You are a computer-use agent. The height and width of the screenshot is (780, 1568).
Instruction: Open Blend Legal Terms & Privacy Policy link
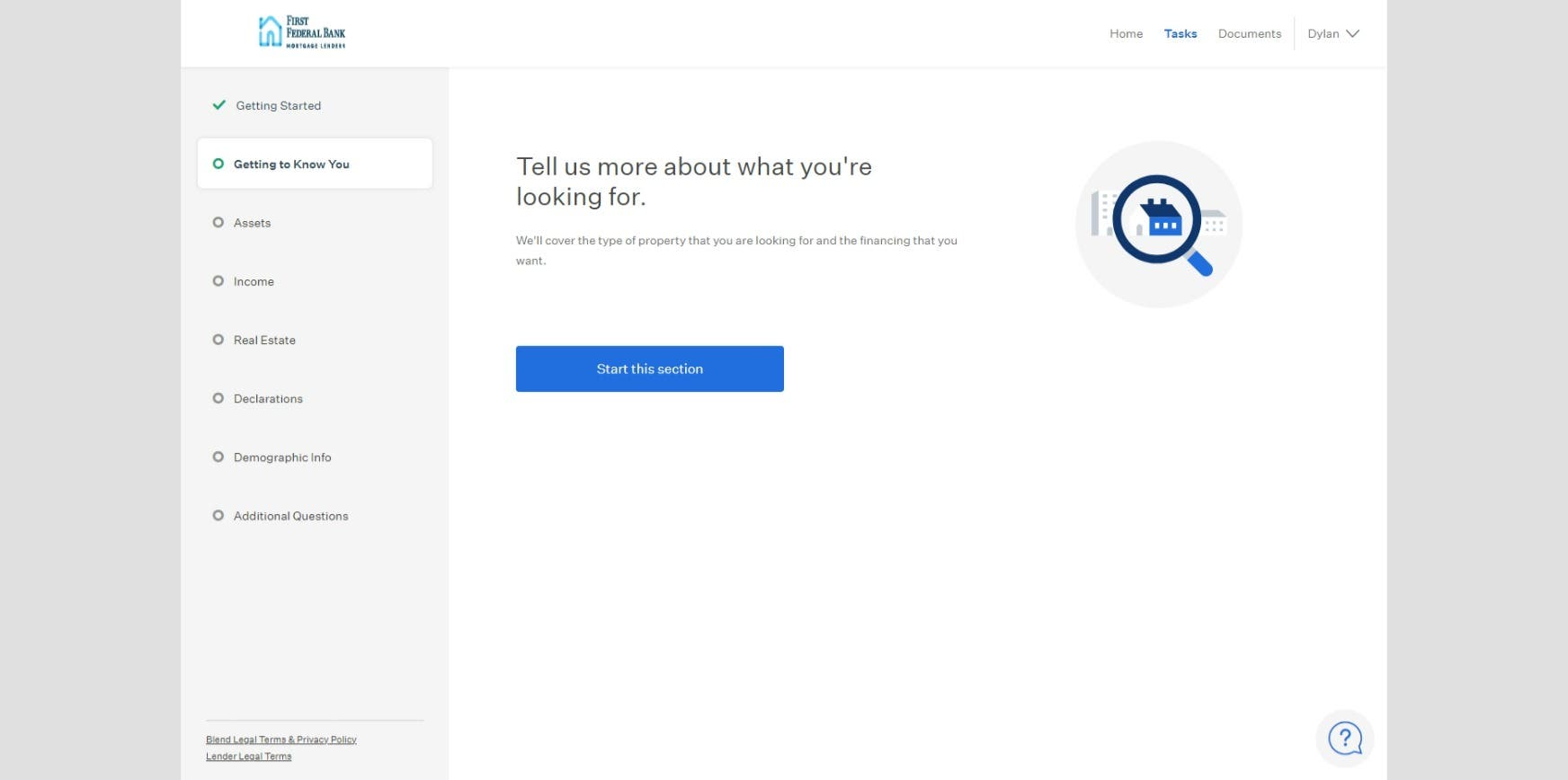(x=281, y=740)
